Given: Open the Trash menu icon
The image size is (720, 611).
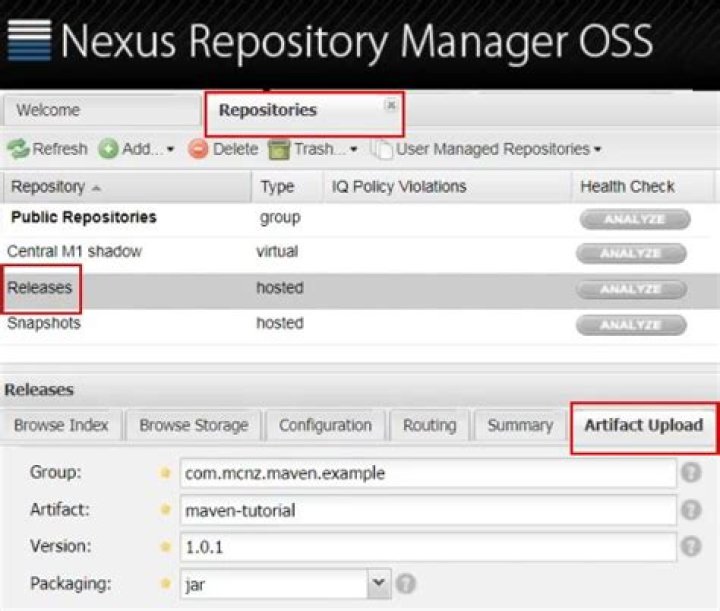Looking at the screenshot, I should coord(280,150).
